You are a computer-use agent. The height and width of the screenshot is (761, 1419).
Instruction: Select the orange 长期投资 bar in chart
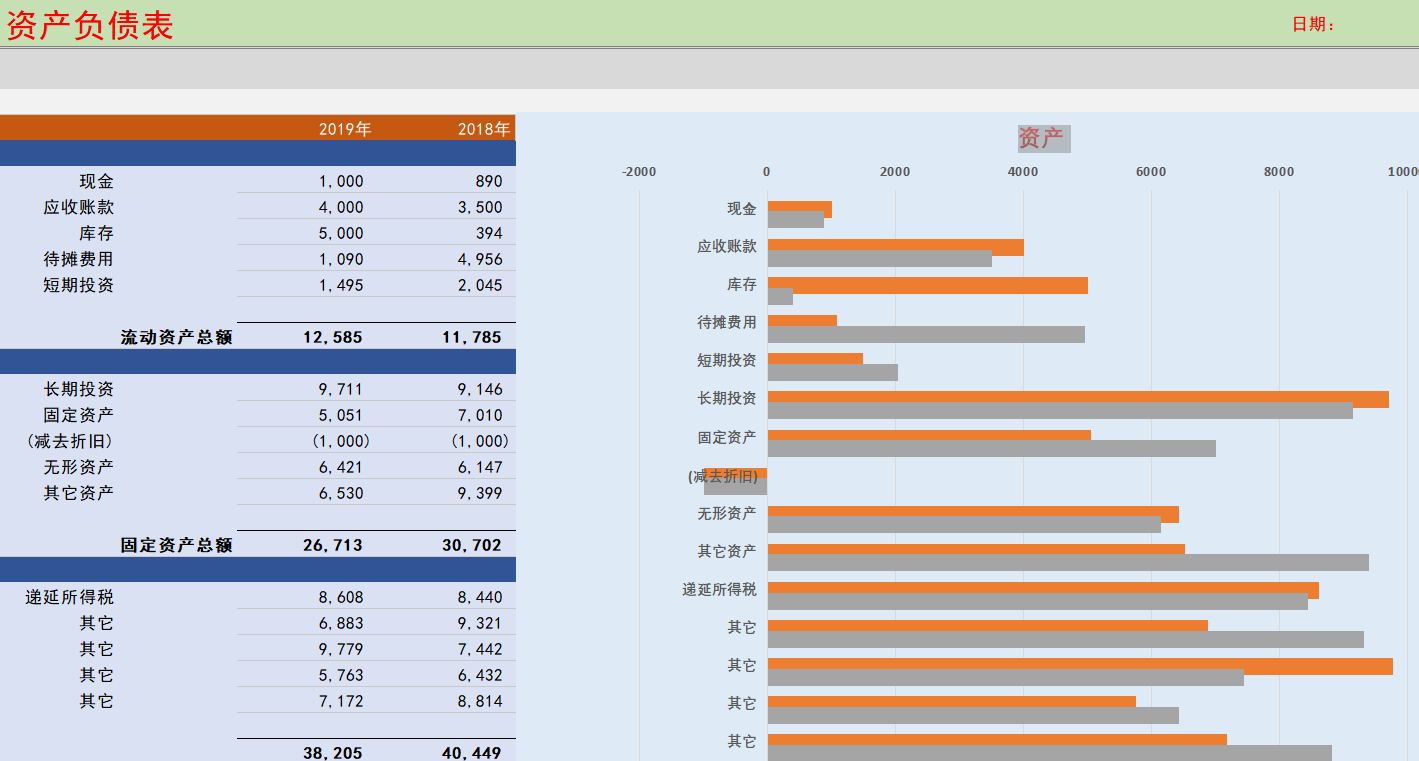(x=1078, y=399)
